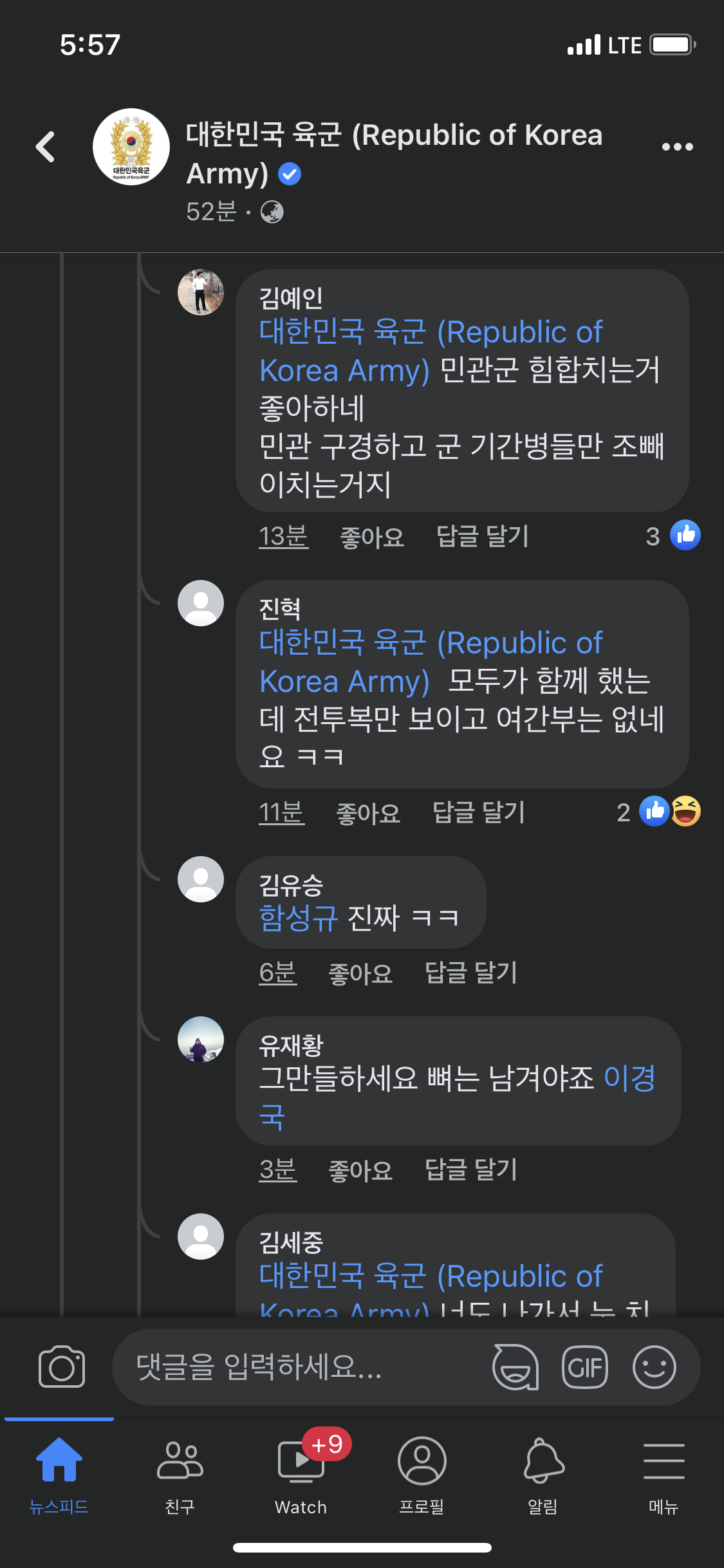Open the three-dot post options menu
The height and width of the screenshot is (1568, 724).
[x=677, y=147]
